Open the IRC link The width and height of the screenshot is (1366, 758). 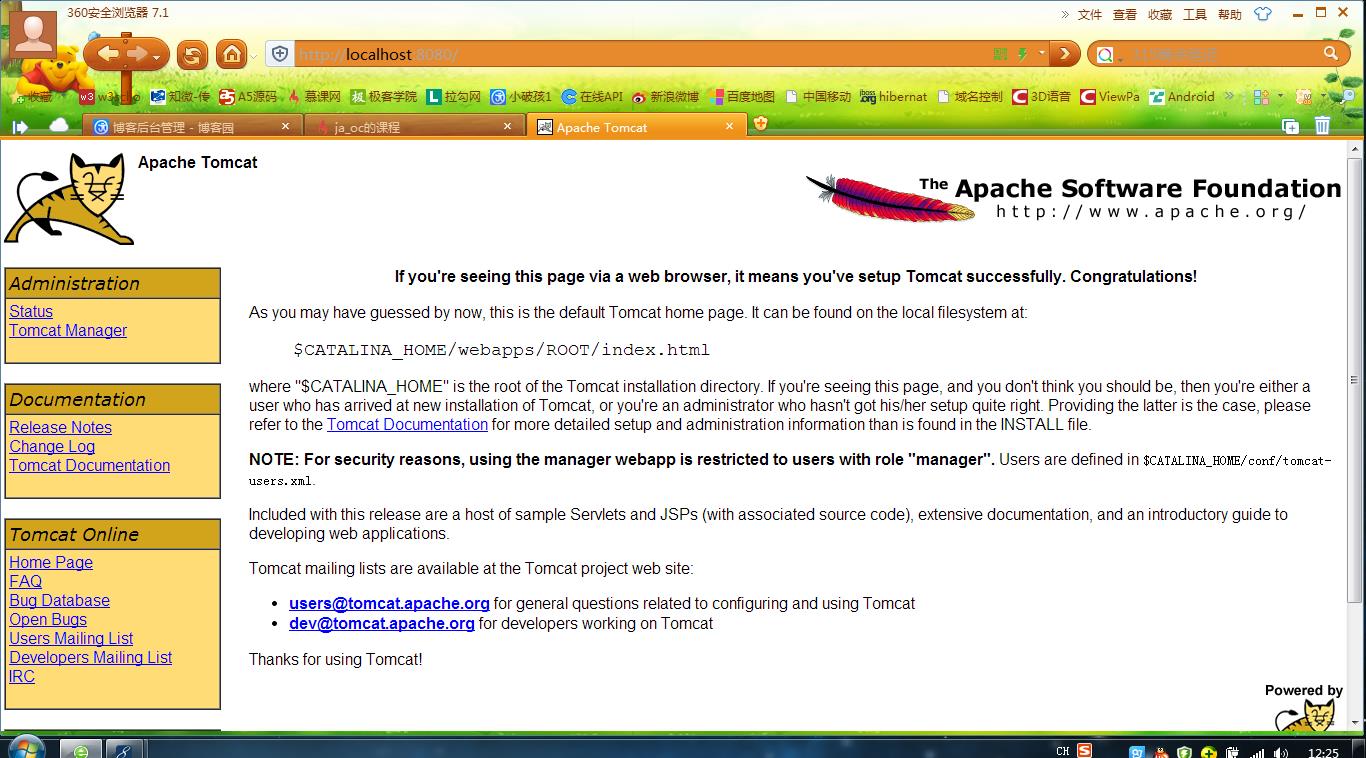pos(22,677)
